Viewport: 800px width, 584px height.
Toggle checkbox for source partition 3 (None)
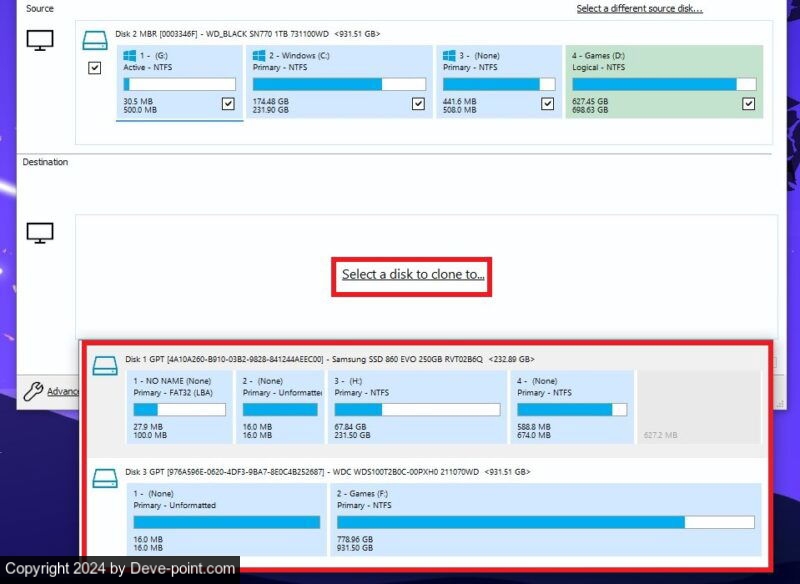[x=547, y=103]
